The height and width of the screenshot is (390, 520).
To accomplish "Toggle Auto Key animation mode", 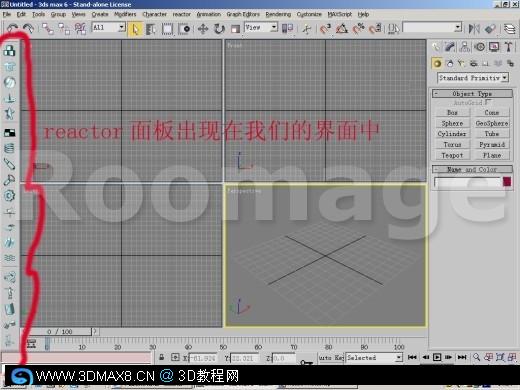I will pos(331,358).
